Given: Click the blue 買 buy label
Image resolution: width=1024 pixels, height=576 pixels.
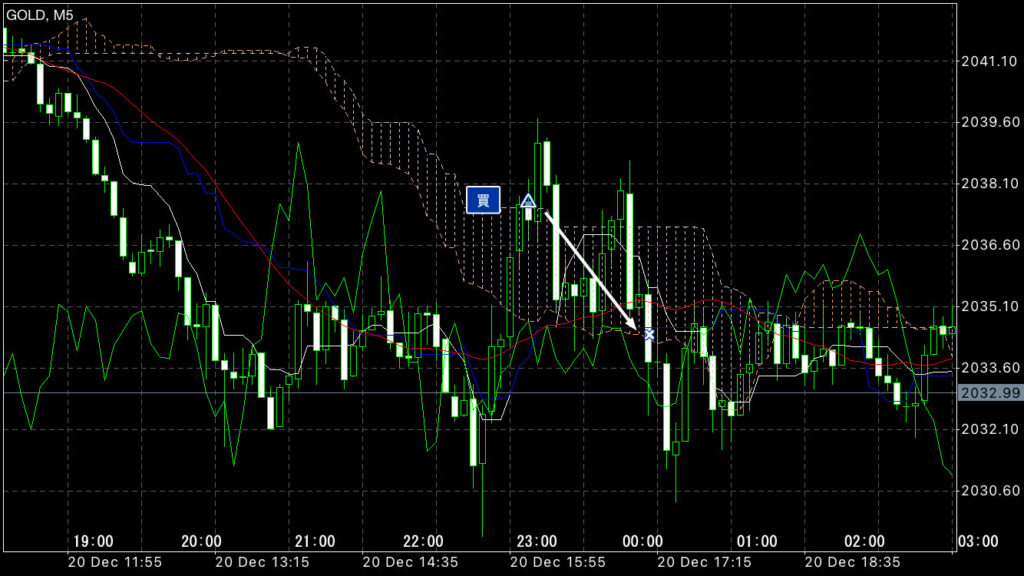Looking at the screenshot, I should pyautogui.click(x=482, y=200).
